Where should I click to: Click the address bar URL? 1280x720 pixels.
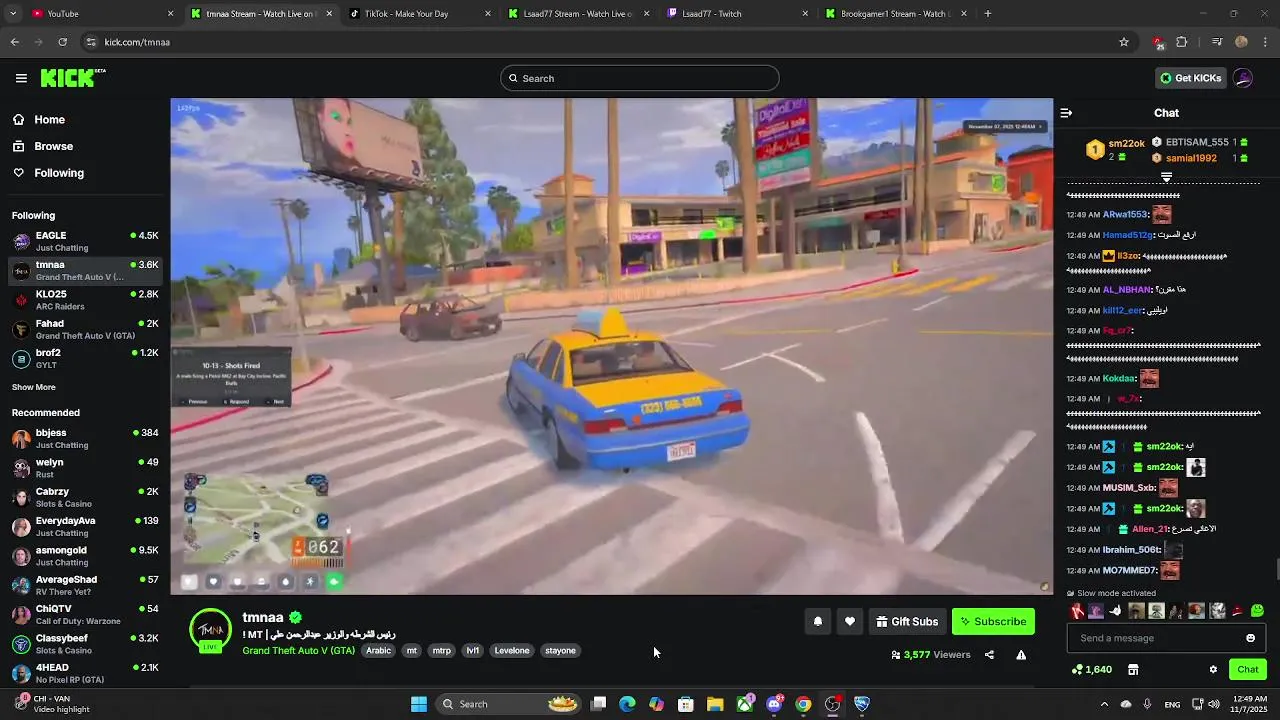click(x=137, y=42)
